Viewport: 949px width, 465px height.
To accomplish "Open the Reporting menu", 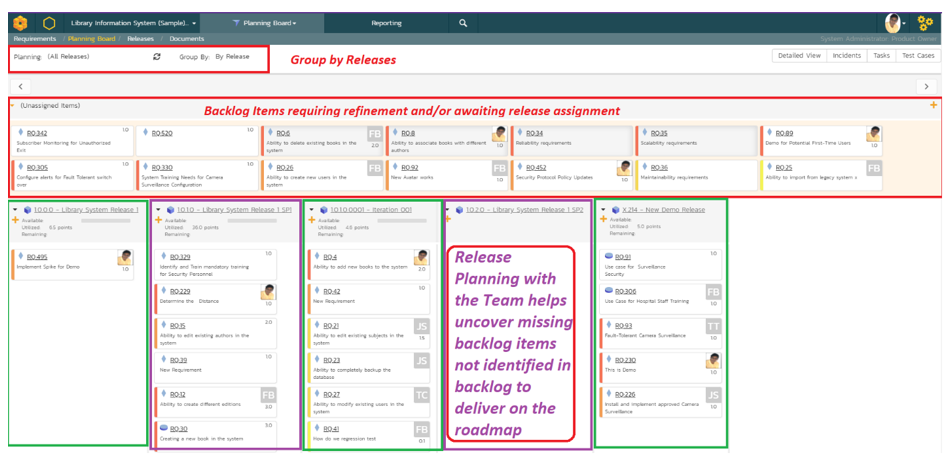I will tap(386, 22).
